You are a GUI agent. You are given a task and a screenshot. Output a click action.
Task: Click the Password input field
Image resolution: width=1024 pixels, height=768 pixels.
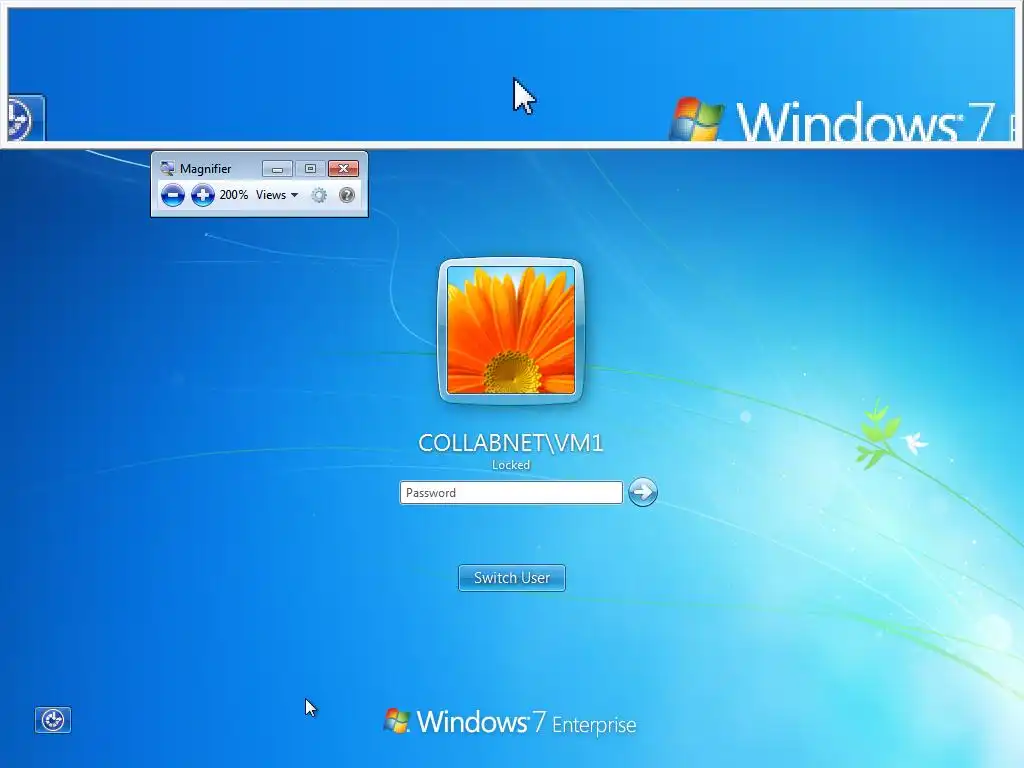[511, 492]
